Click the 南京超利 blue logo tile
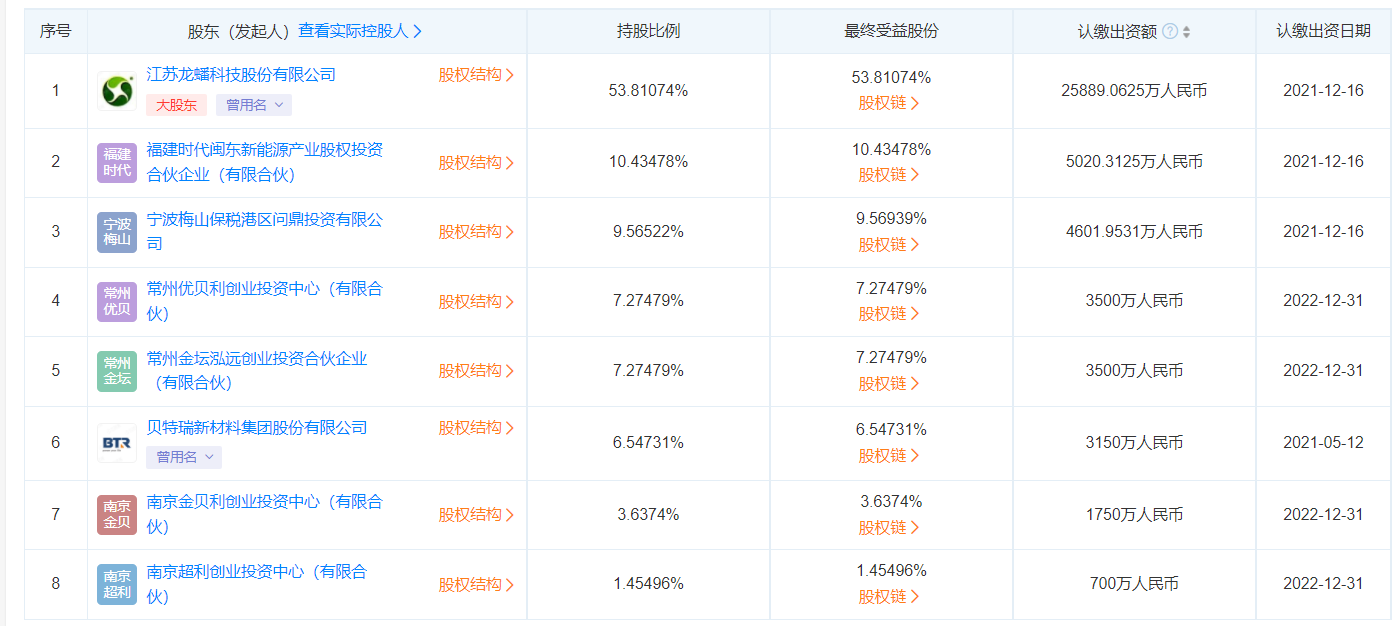The width and height of the screenshot is (1398, 626). click(117, 584)
